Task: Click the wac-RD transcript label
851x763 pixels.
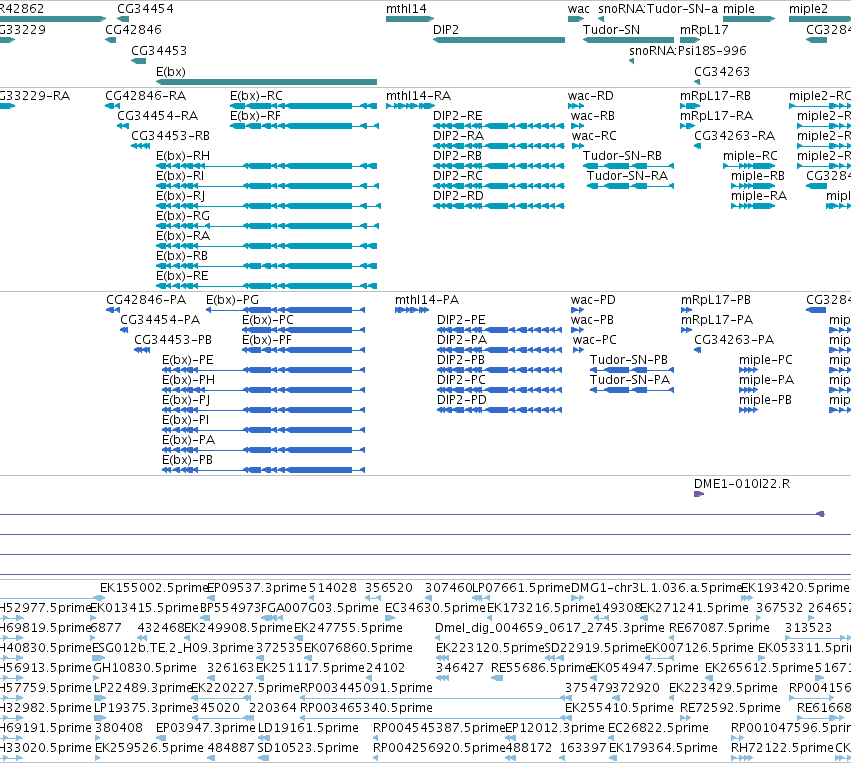Action: [590, 96]
